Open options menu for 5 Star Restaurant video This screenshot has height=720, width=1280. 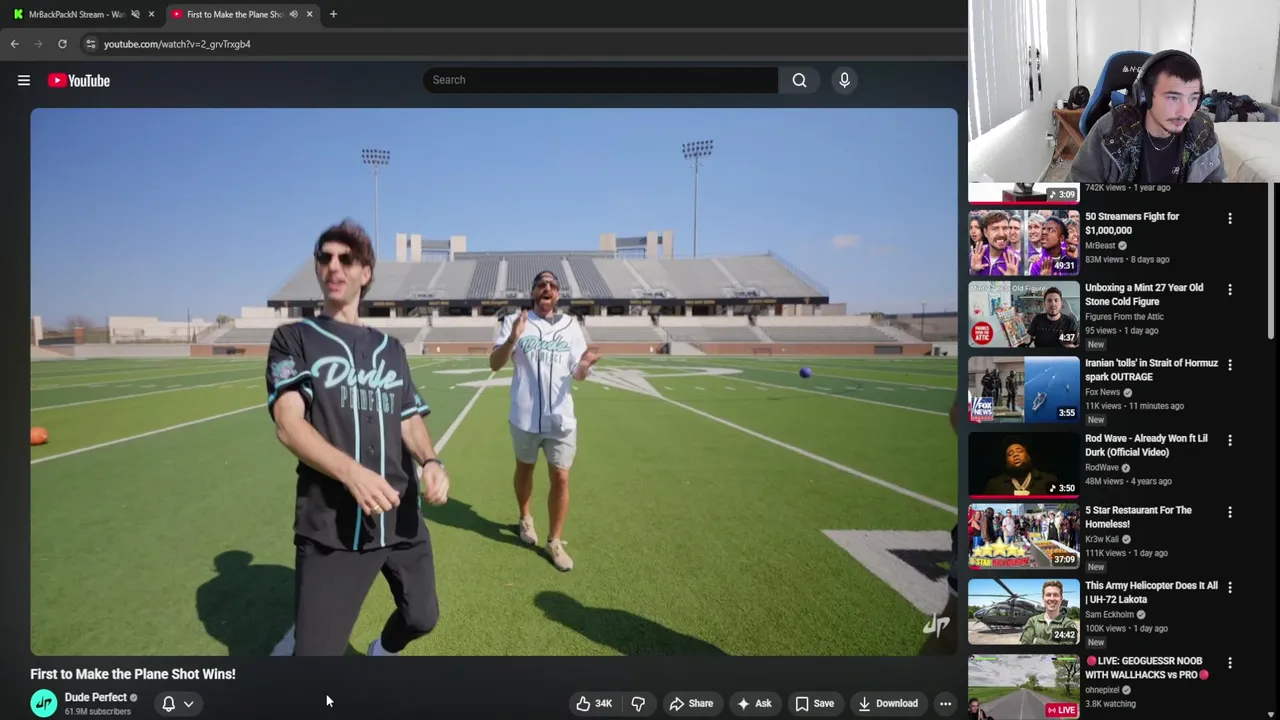tap(1230, 512)
